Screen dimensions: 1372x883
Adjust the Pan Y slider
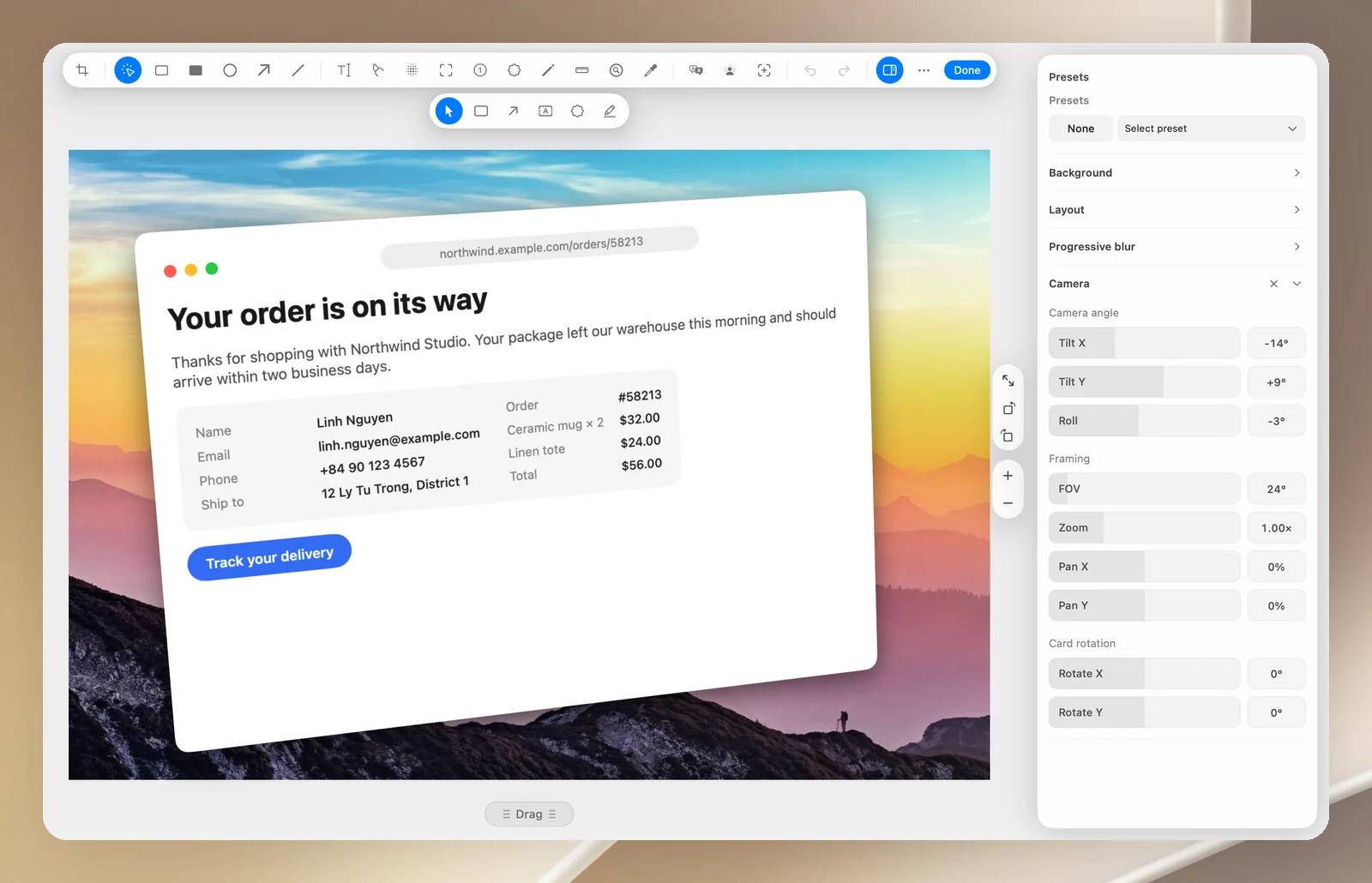(1144, 605)
